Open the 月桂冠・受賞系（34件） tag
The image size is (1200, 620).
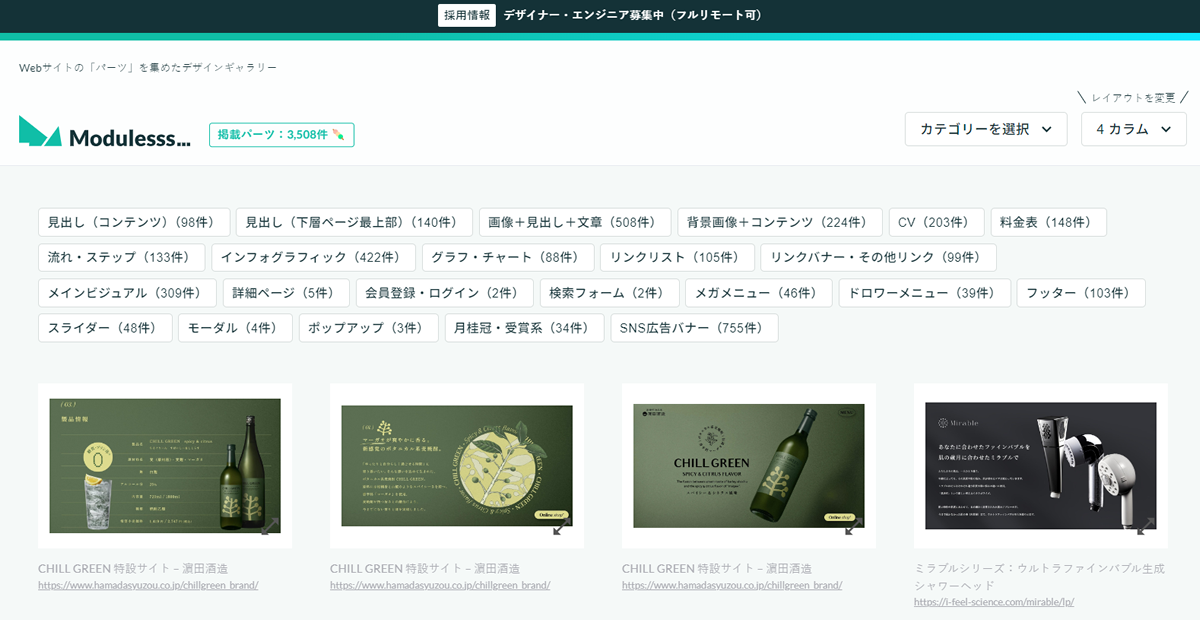pyautogui.click(x=525, y=328)
